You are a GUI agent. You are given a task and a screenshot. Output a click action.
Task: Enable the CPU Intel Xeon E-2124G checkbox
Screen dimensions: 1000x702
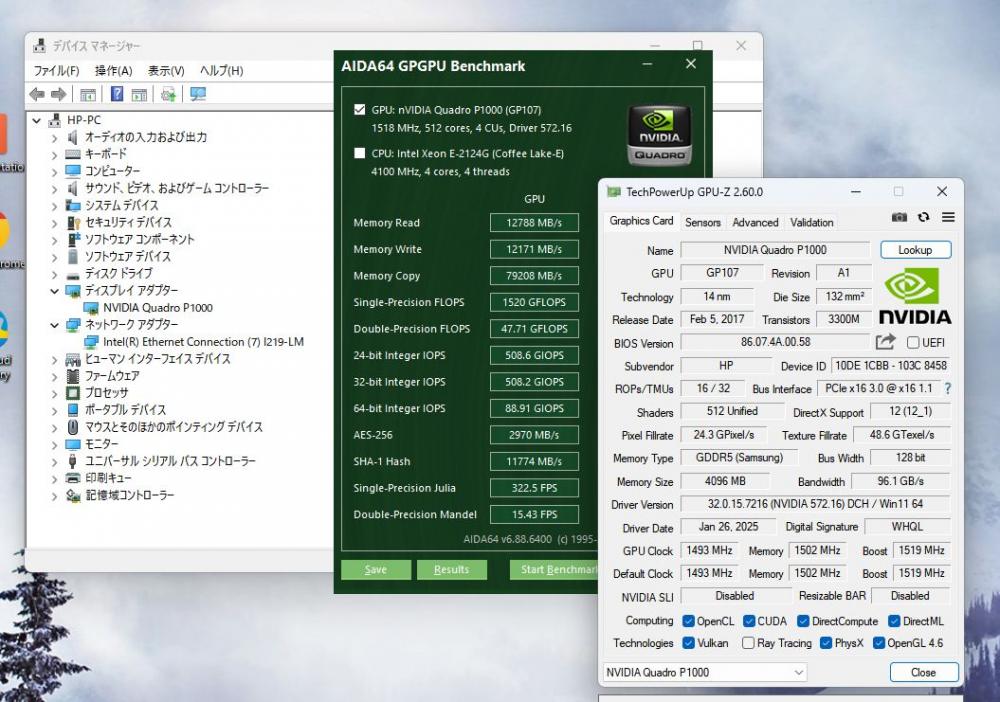(360, 153)
